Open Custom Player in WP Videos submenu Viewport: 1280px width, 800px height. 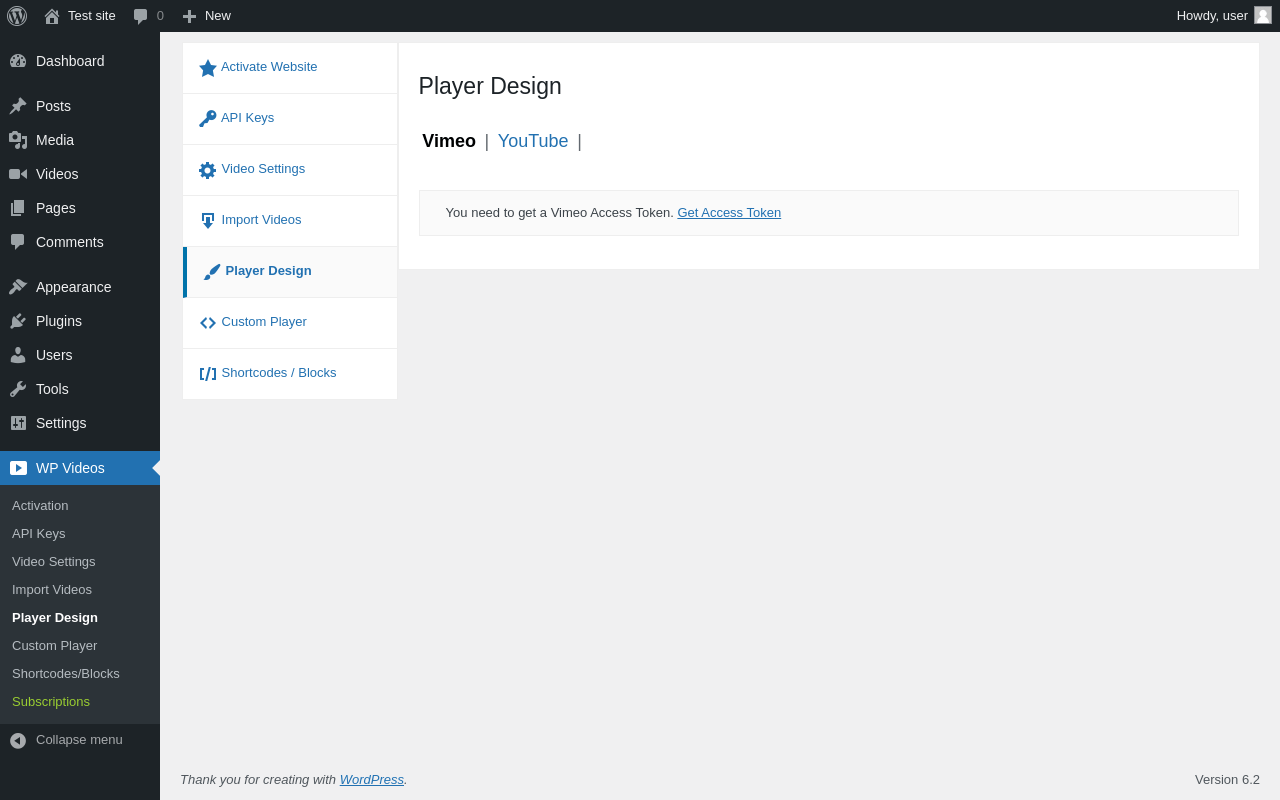(x=55, y=645)
